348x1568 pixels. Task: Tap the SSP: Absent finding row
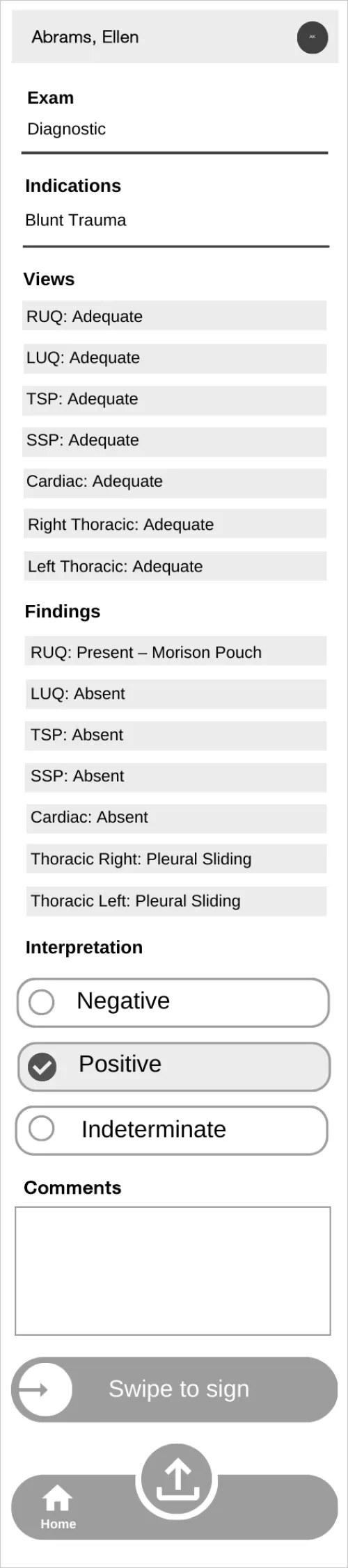click(175, 777)
